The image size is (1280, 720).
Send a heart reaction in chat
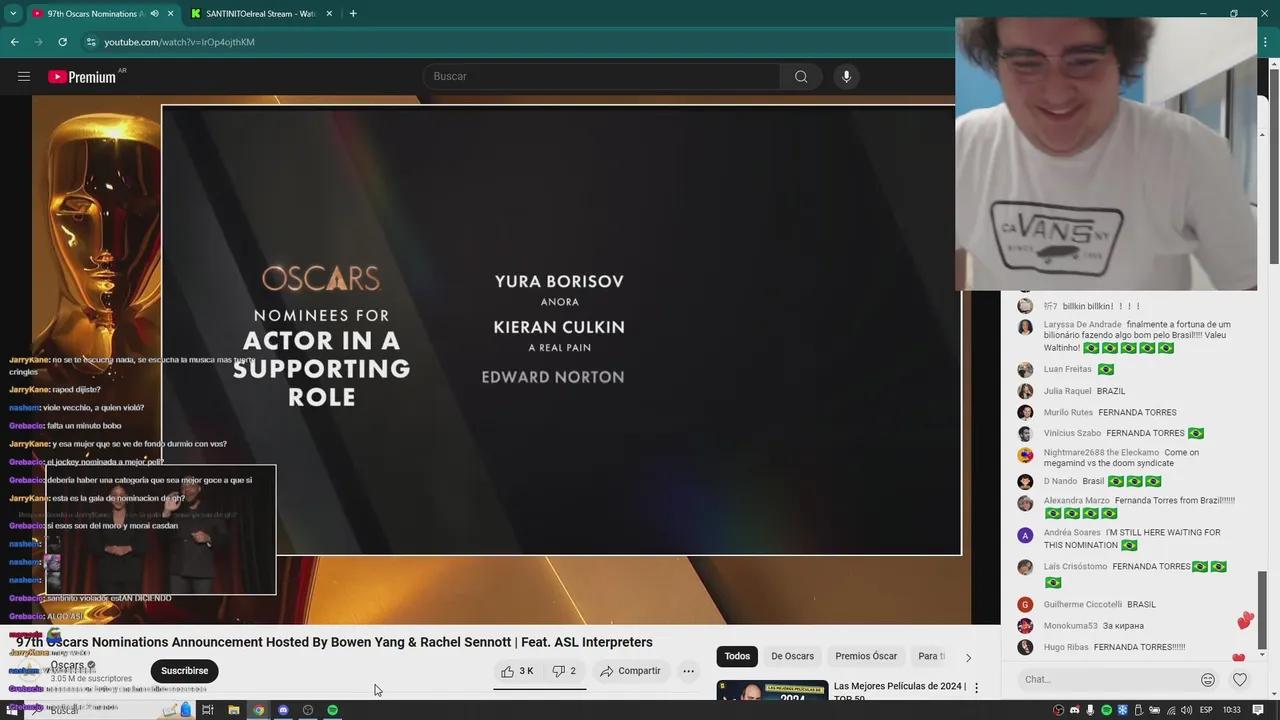point(1240,680)
